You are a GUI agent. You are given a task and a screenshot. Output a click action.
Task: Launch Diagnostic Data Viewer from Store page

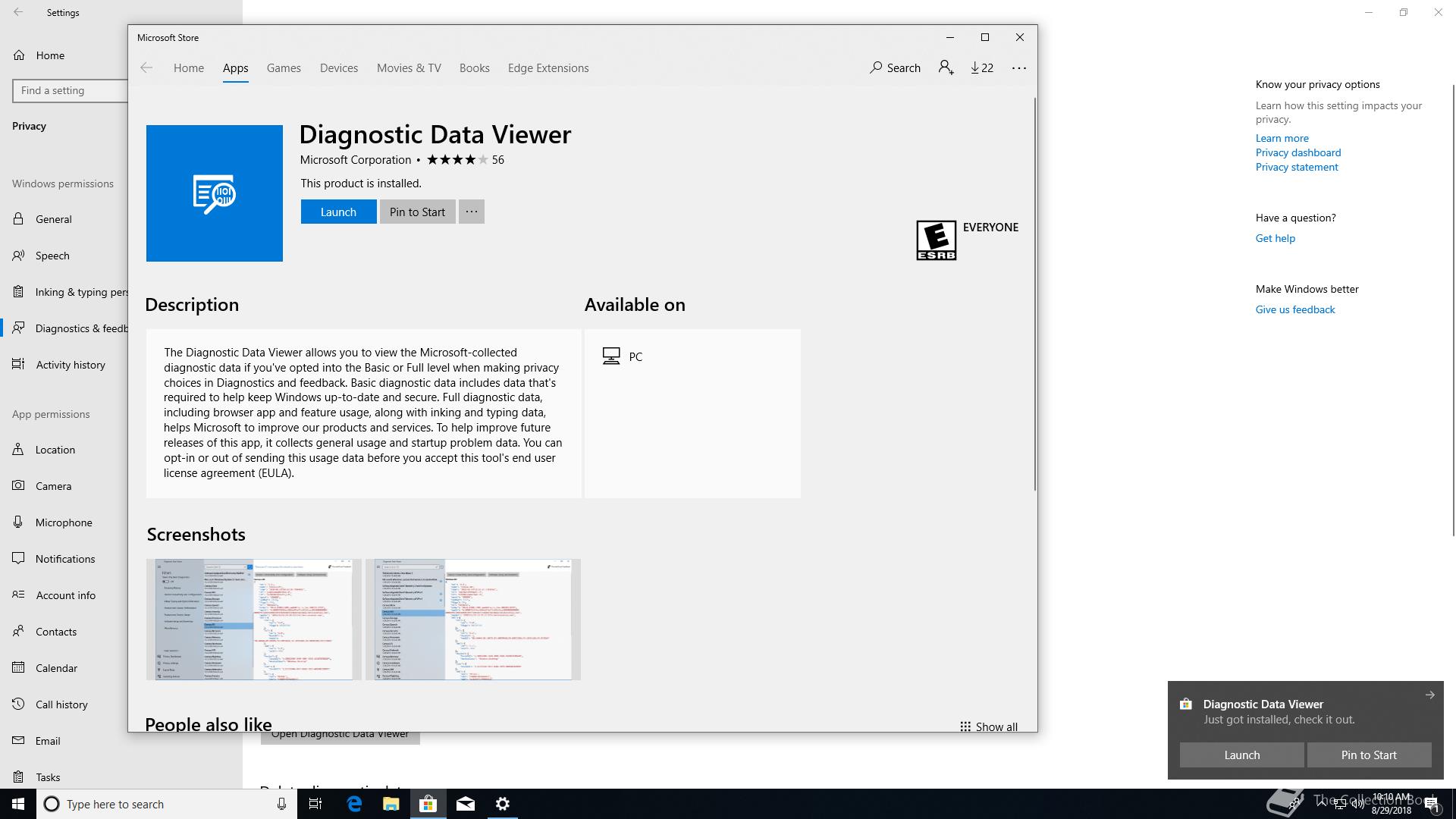click(x=338, y=212)
